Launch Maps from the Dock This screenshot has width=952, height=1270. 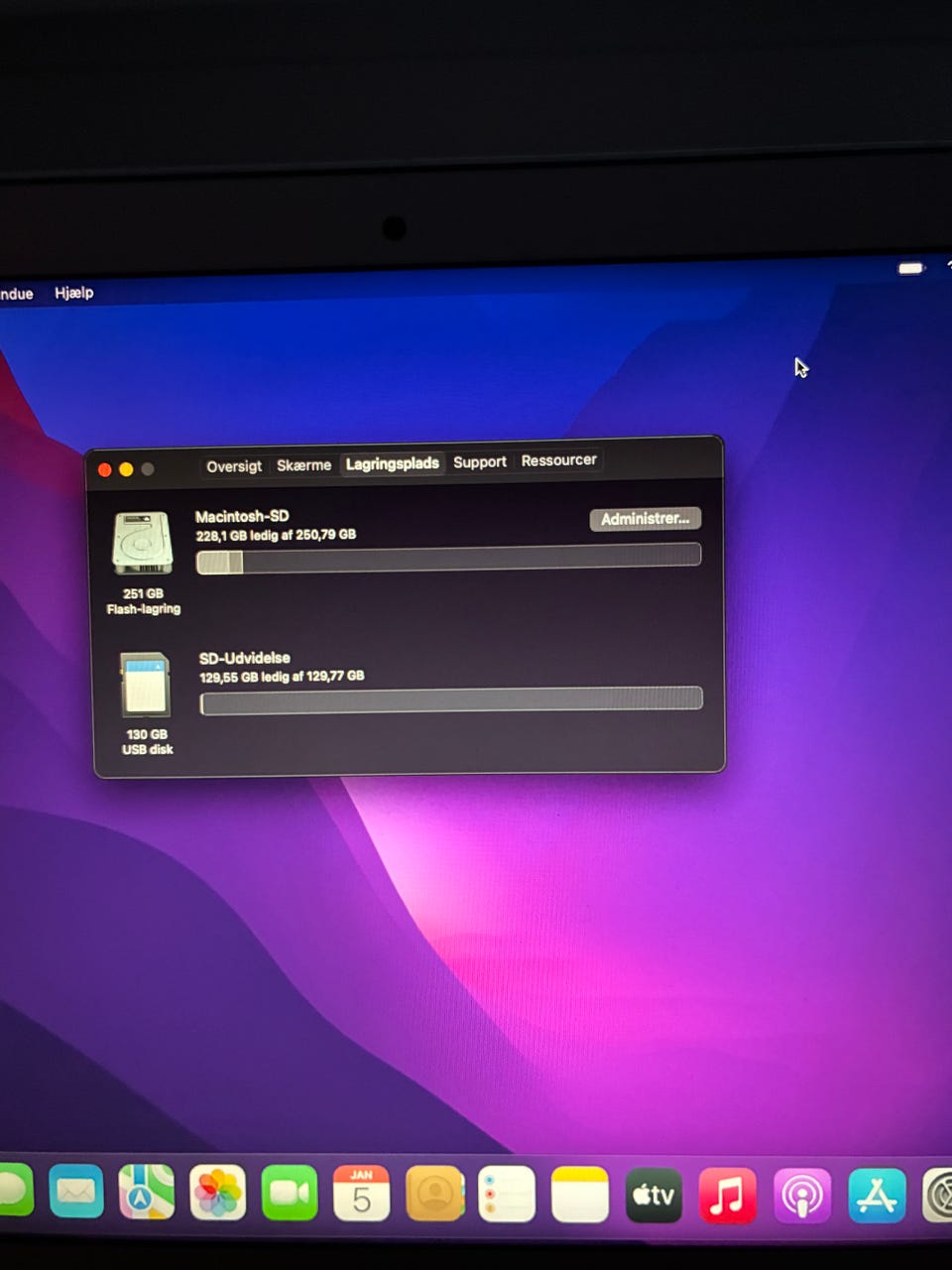(147, 1192)
